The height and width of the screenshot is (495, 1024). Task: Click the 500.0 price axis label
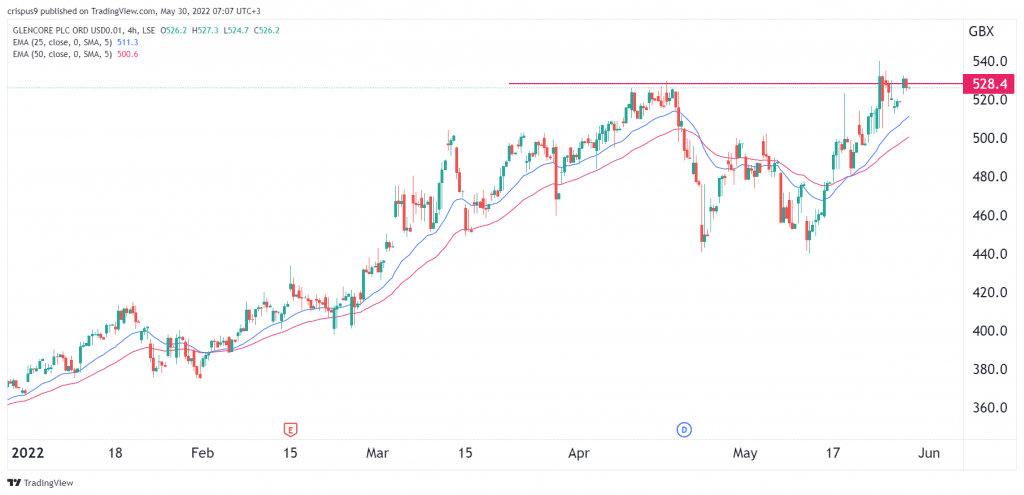(988, 138)
